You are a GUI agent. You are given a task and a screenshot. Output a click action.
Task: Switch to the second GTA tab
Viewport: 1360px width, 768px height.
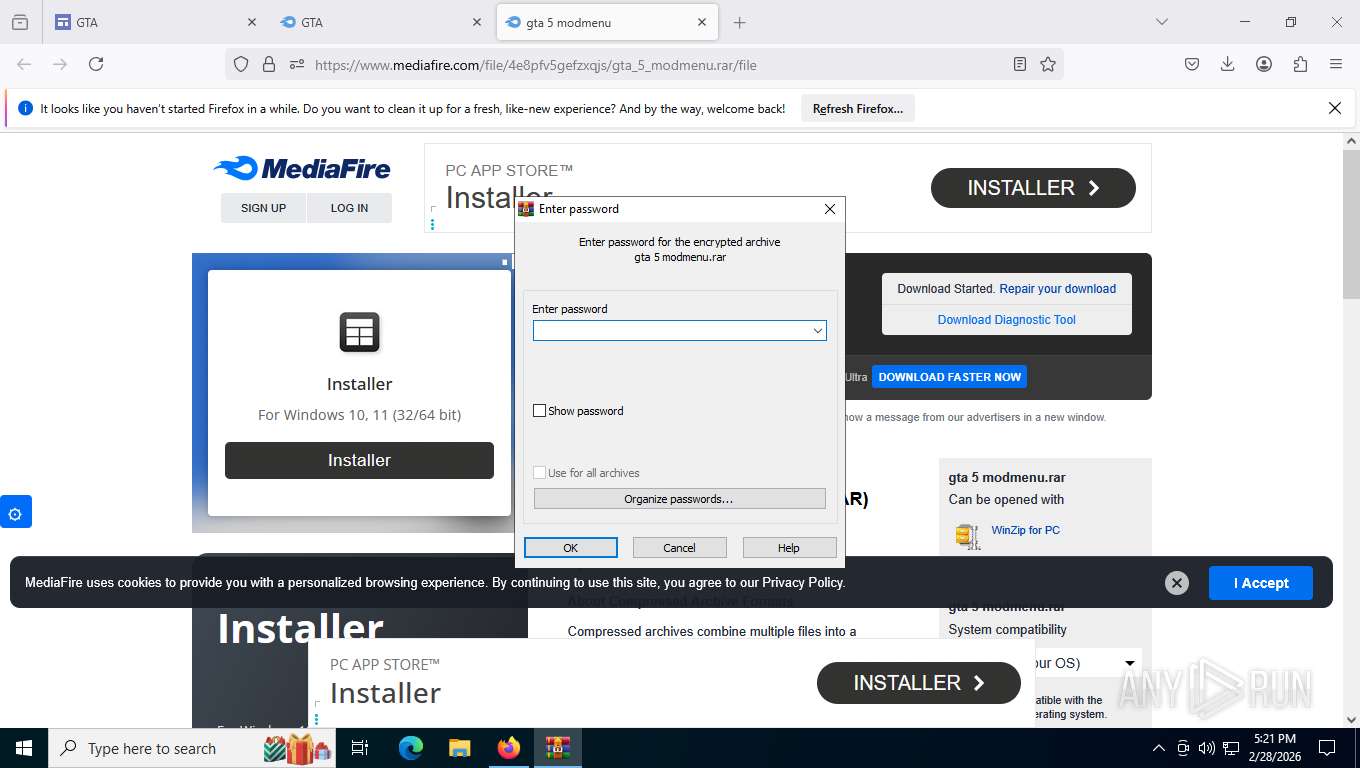point(381,22)
